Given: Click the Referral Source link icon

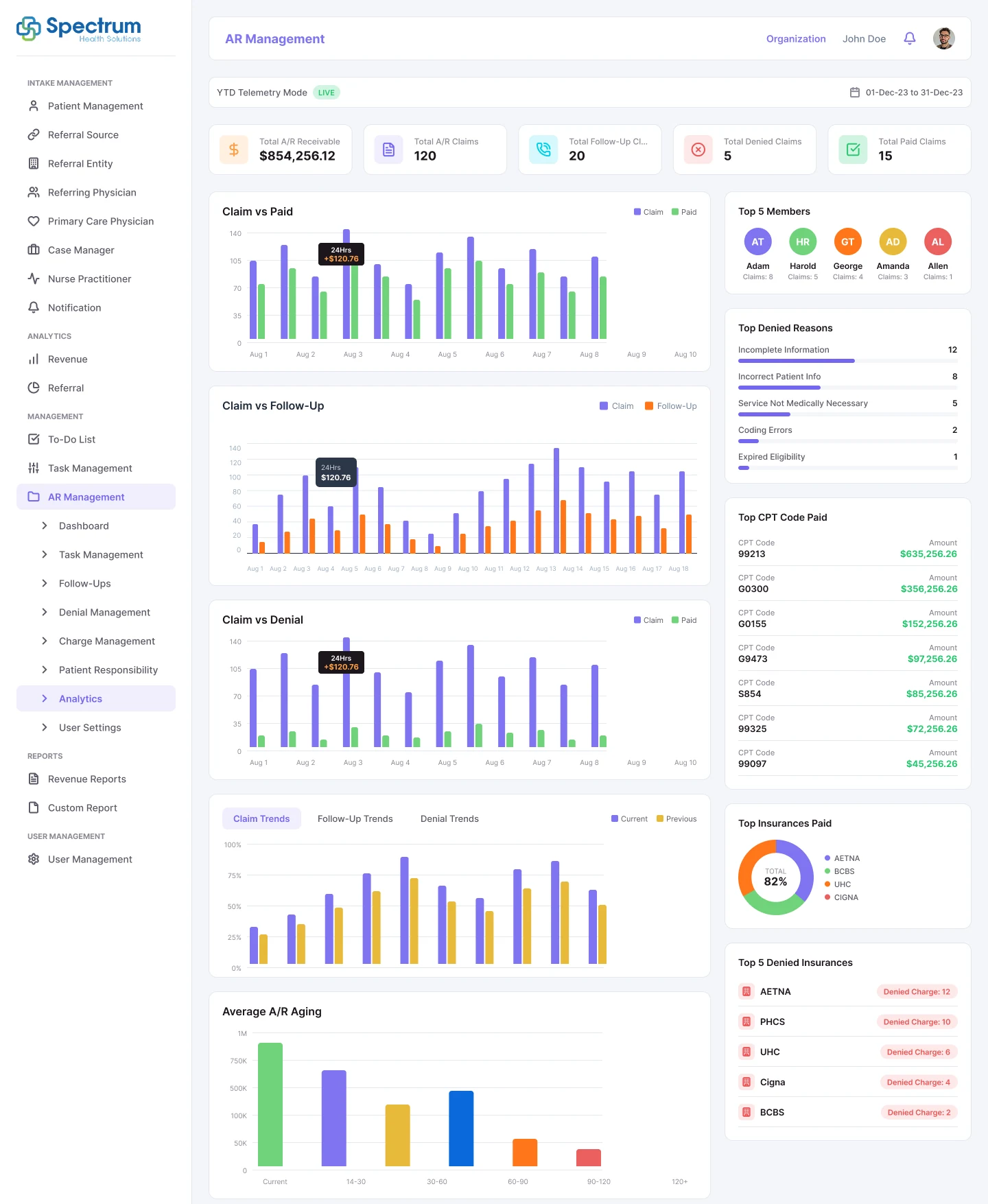Looking at the screenshot, I should [x=34, y=134].
